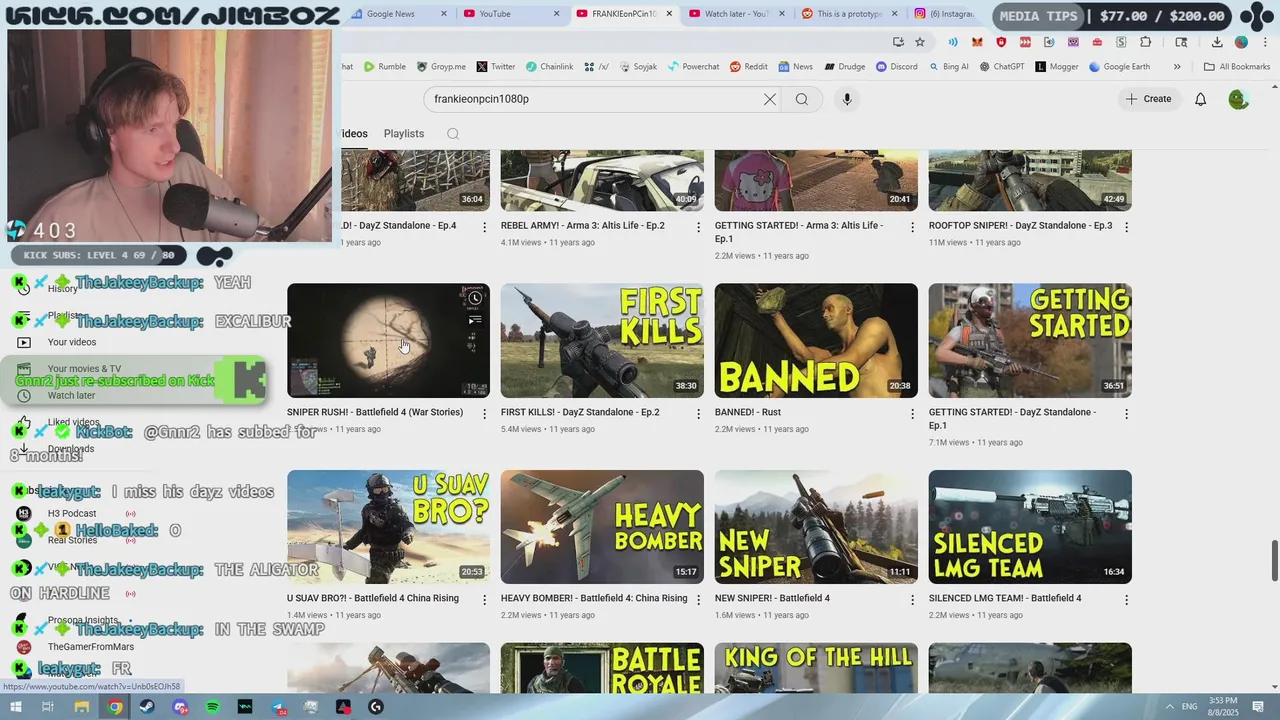Open 'GETTING STARTED! - Arma 3: Altis Life' title
This screenshot has height=720, width=1280.
tap(799, 232)
